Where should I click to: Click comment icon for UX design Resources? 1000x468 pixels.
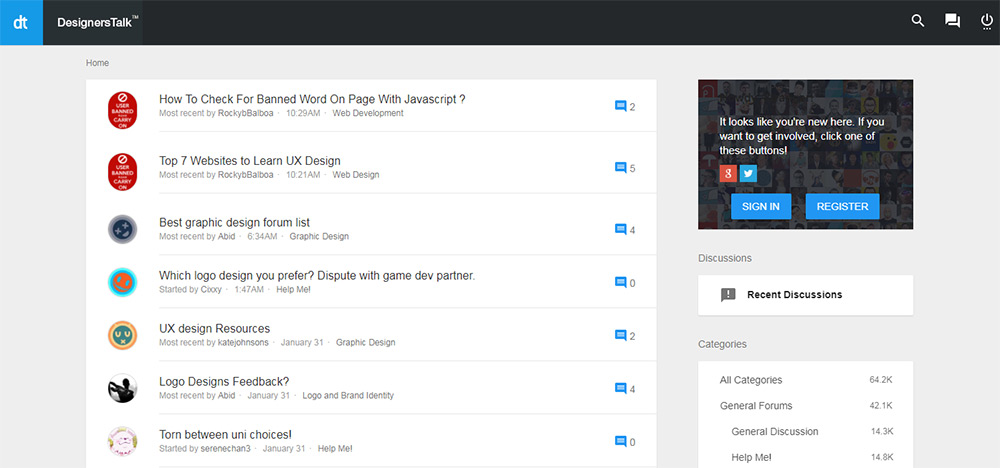pos(621,335)
